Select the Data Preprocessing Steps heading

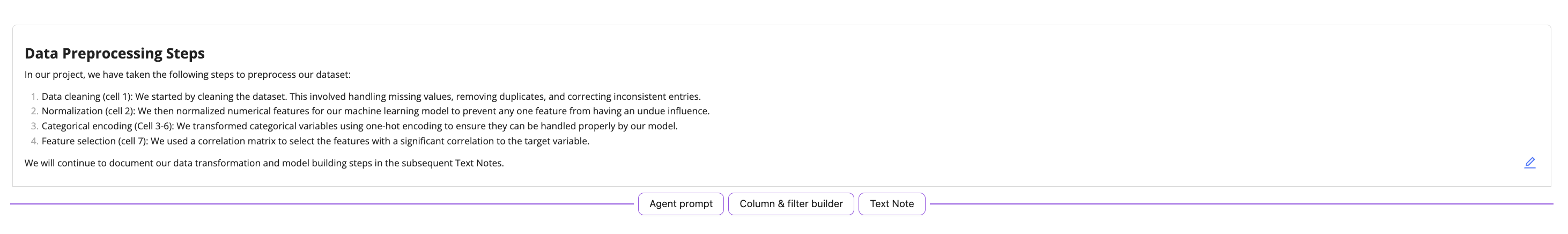(x=114, y=54)
